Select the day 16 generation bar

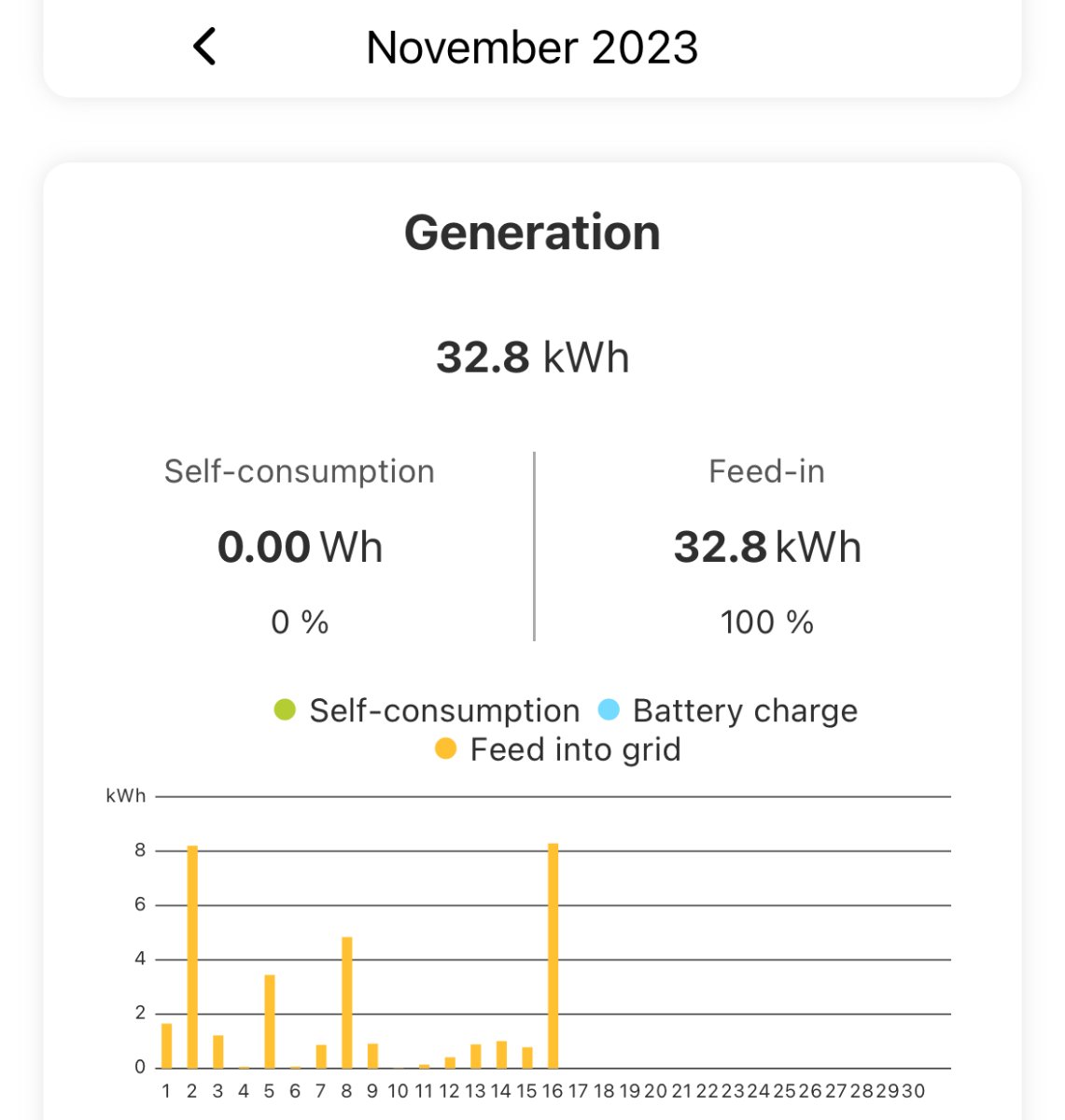click(553, 956)
